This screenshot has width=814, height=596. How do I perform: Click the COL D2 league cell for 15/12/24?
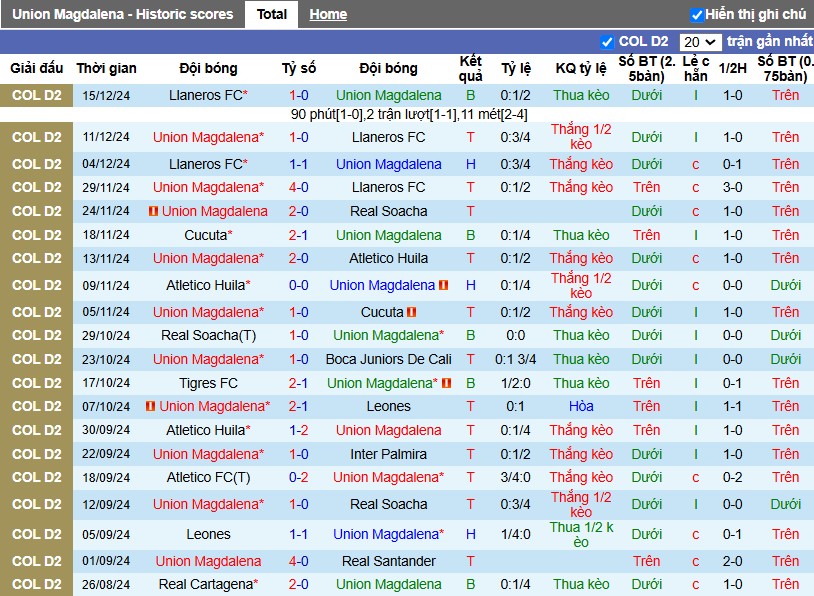(x=36, y=96)
